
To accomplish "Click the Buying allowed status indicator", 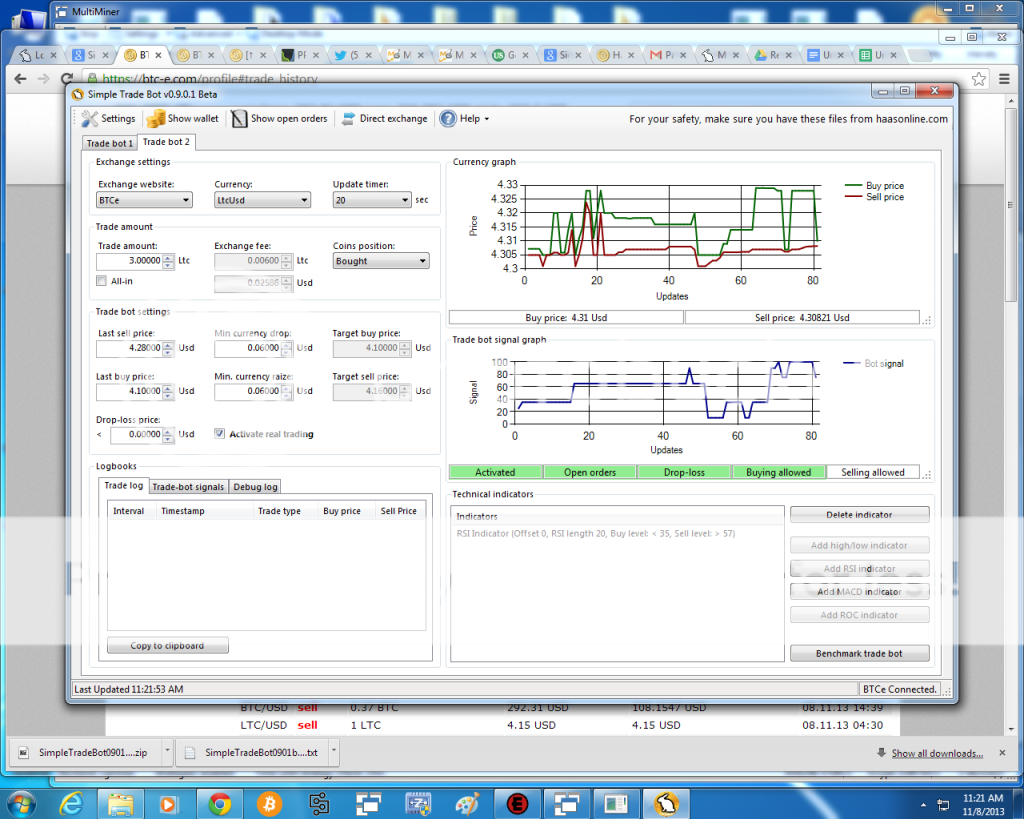I will (778, 472).
